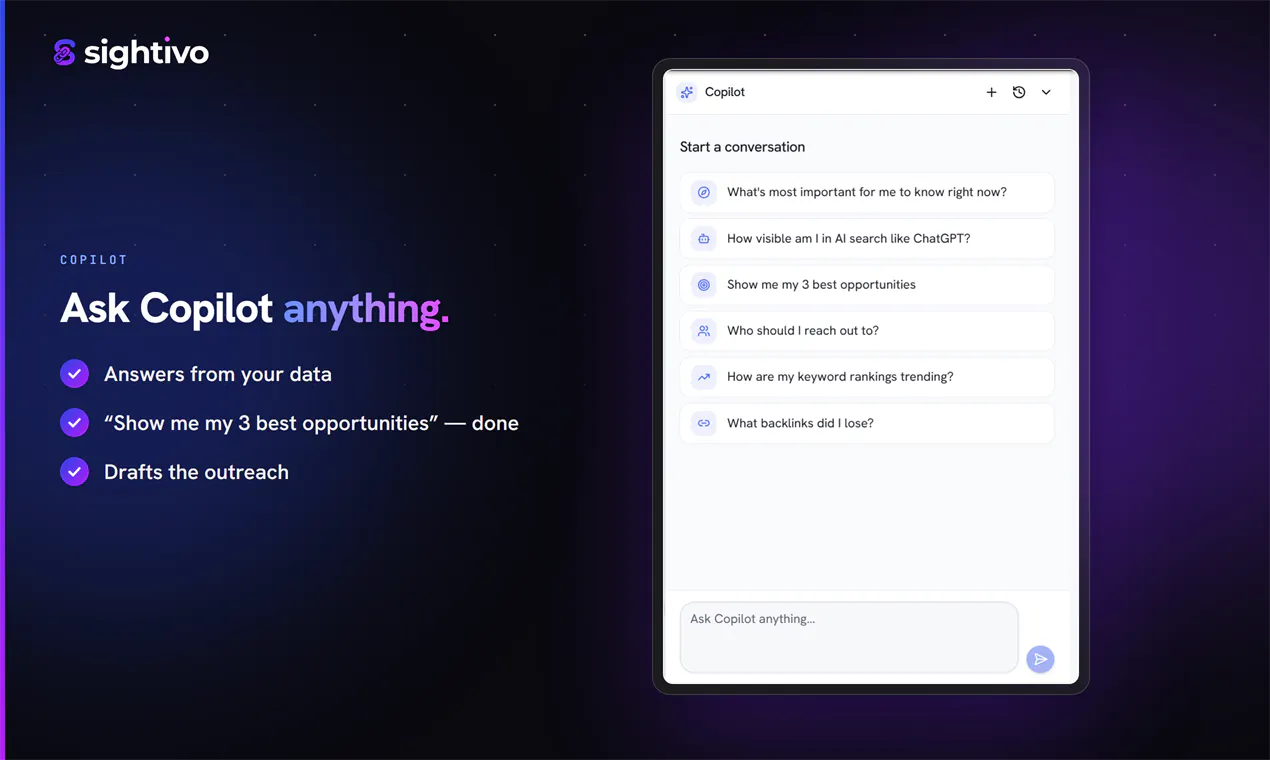Image resolution: width=1270 pixels, height=760 pixels.
Task: Click robot icon beside AI search question
Action: [x=704, y=238]
